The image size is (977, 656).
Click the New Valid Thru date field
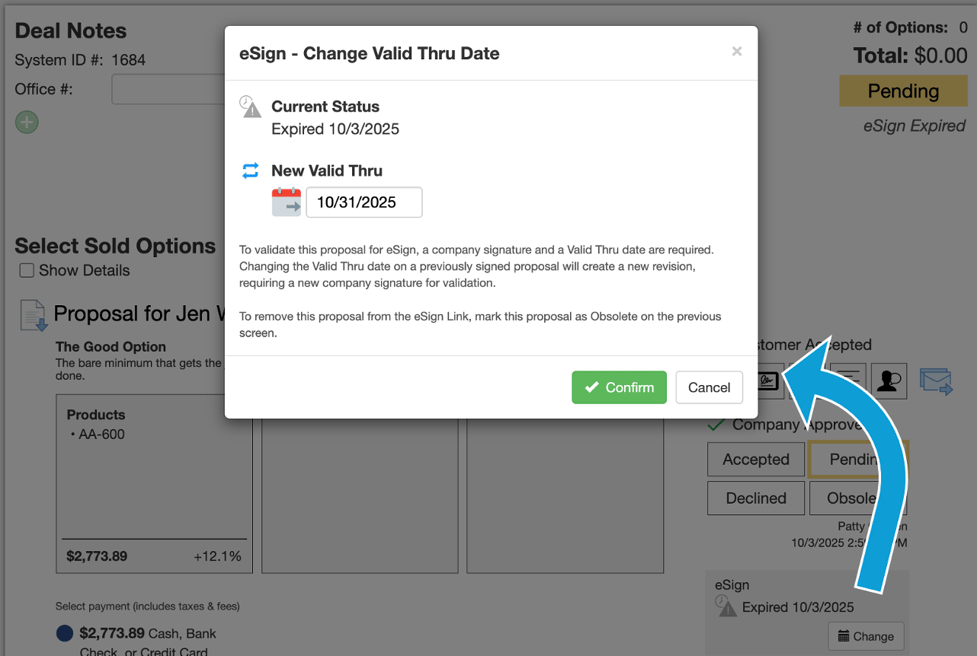364,202
